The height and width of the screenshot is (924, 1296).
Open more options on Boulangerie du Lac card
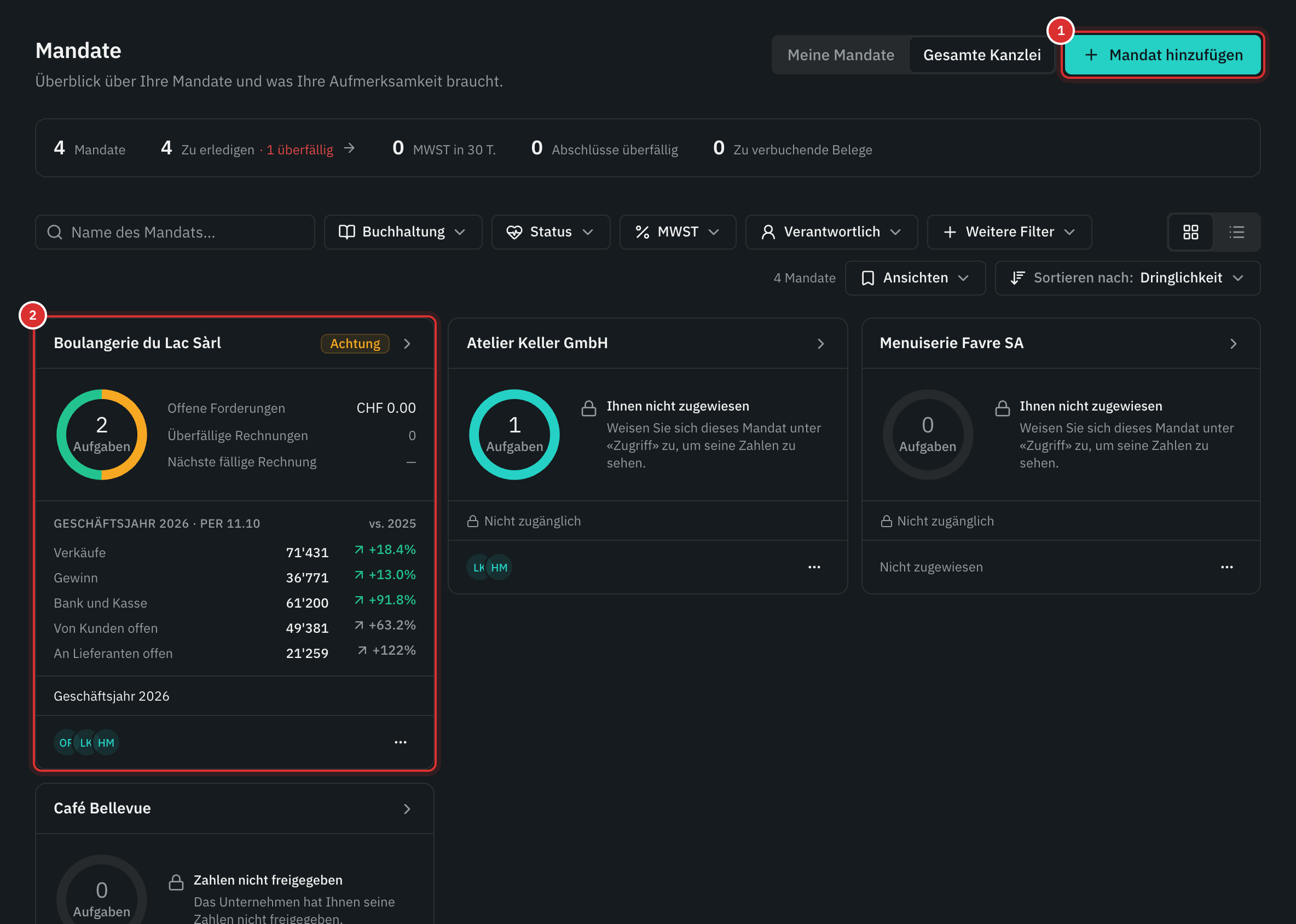pos(401,742)
